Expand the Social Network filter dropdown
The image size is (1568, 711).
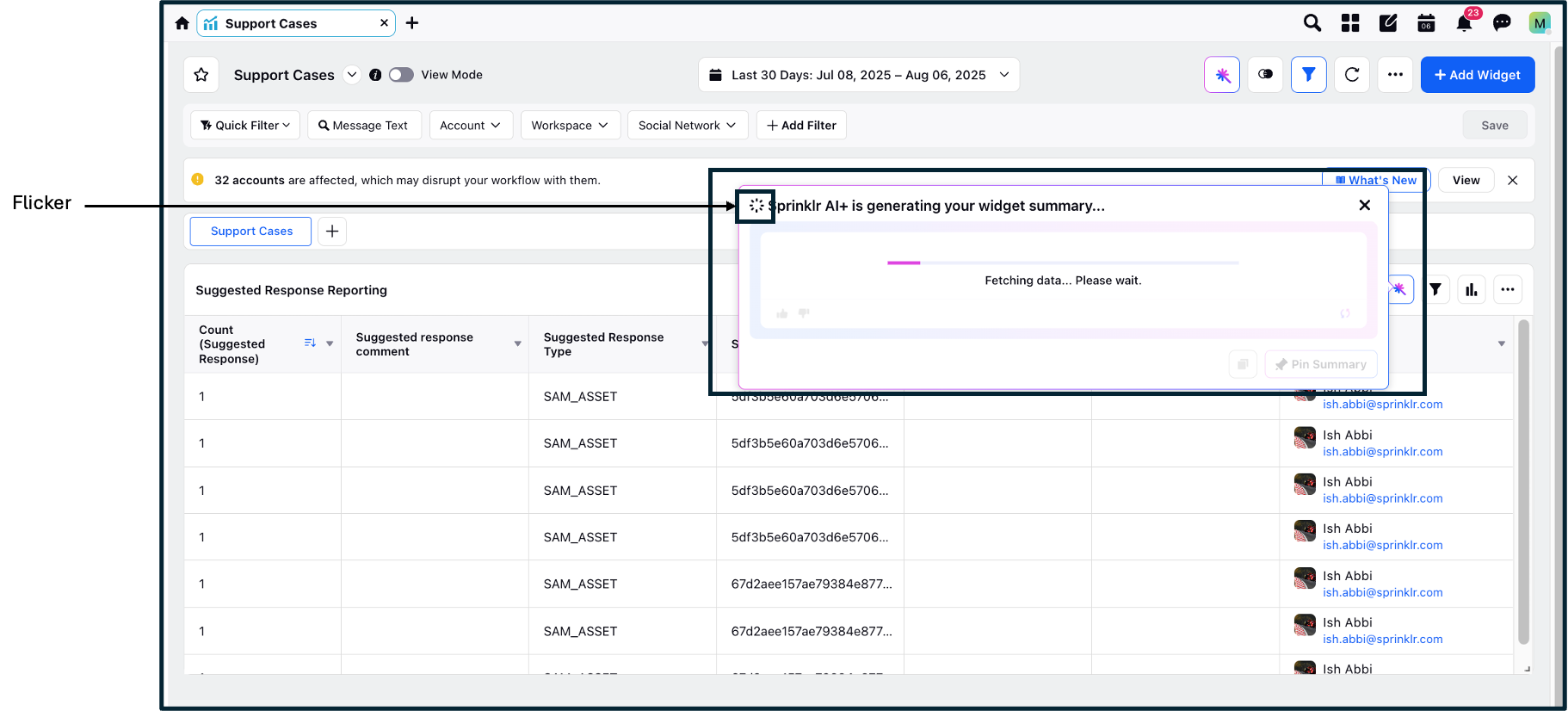coord(688,126)
